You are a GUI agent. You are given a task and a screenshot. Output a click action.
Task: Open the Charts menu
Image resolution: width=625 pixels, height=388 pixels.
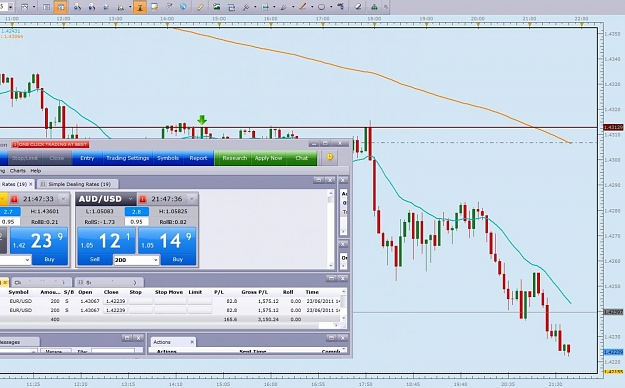pos(18,171)
